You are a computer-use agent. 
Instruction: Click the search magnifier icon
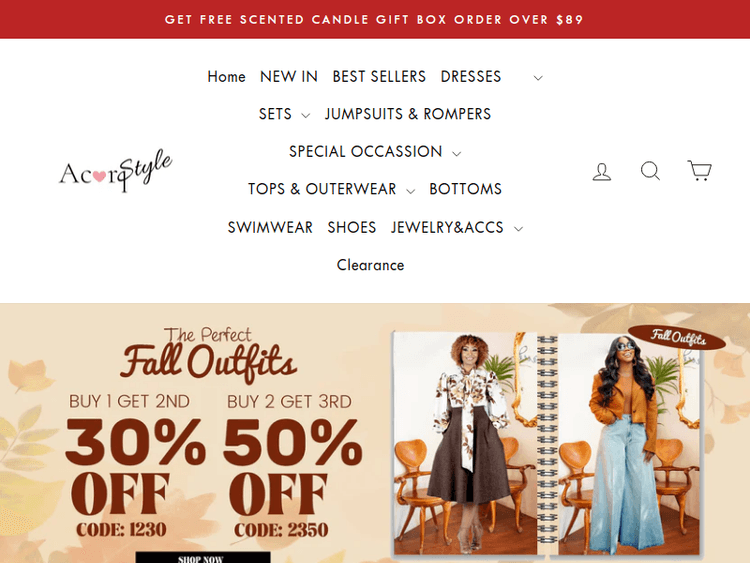[x=651, y=171]
